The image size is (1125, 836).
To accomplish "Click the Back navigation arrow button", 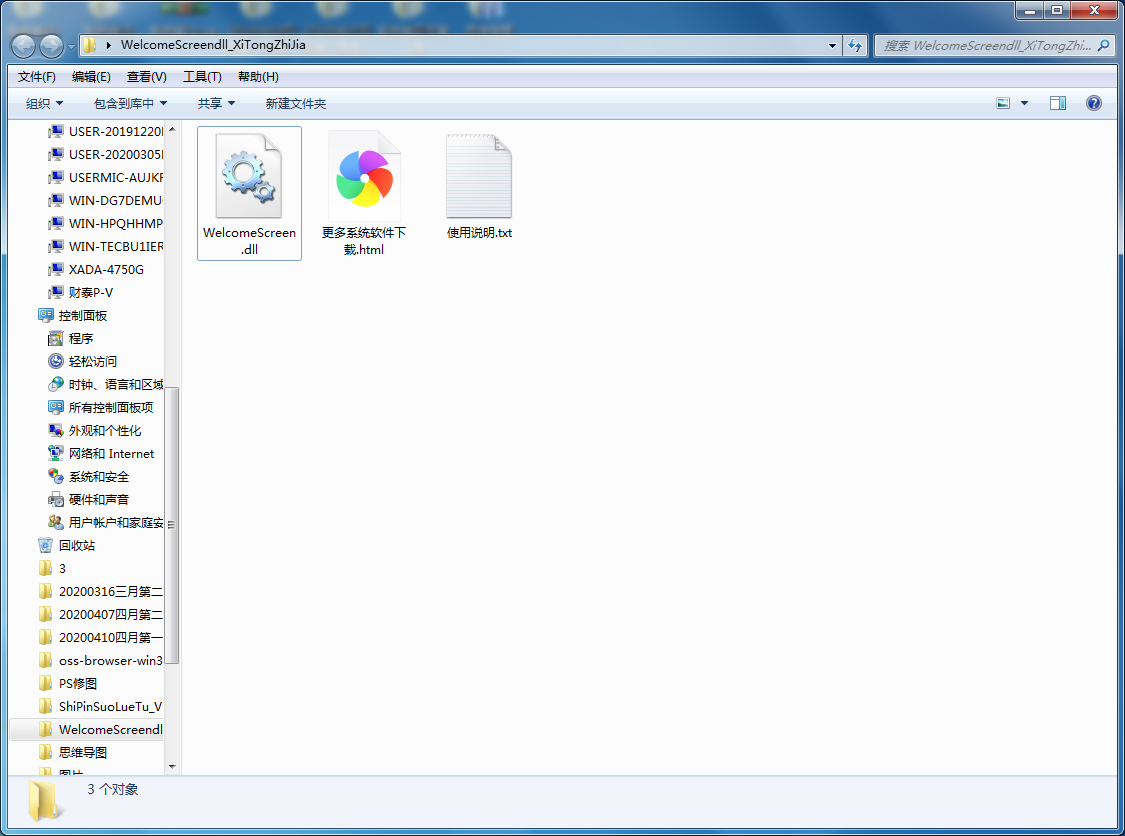I will coord(23,46).
